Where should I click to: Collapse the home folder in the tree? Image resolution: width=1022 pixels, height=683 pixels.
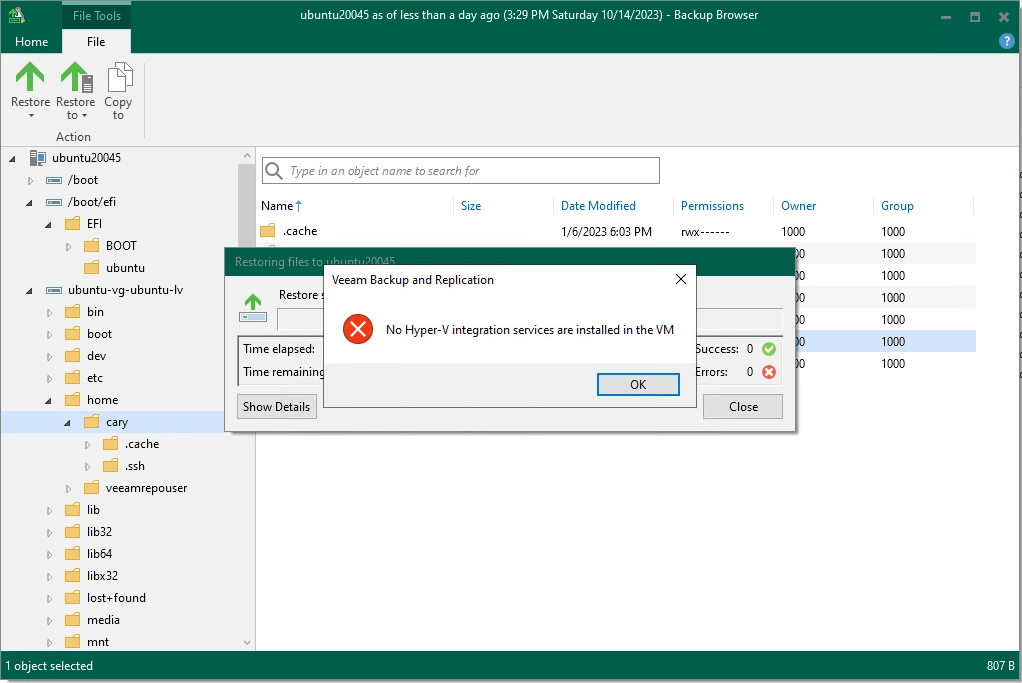(47, 399)
